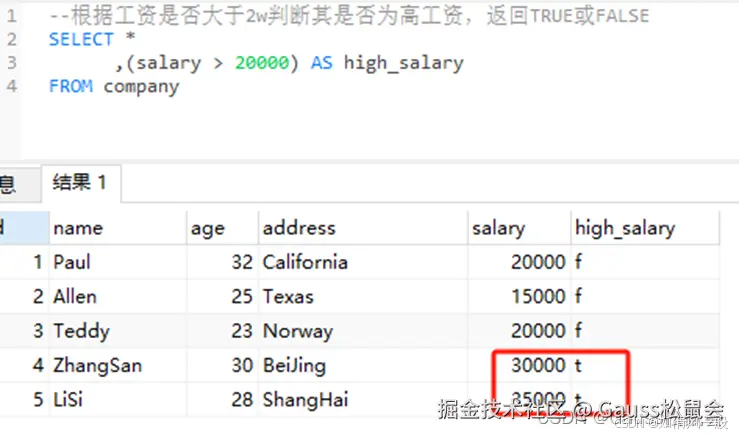The height and width of the screenshot is (436, 739).
Task: Sort by the name column header
Action: (x=118, y=228)
